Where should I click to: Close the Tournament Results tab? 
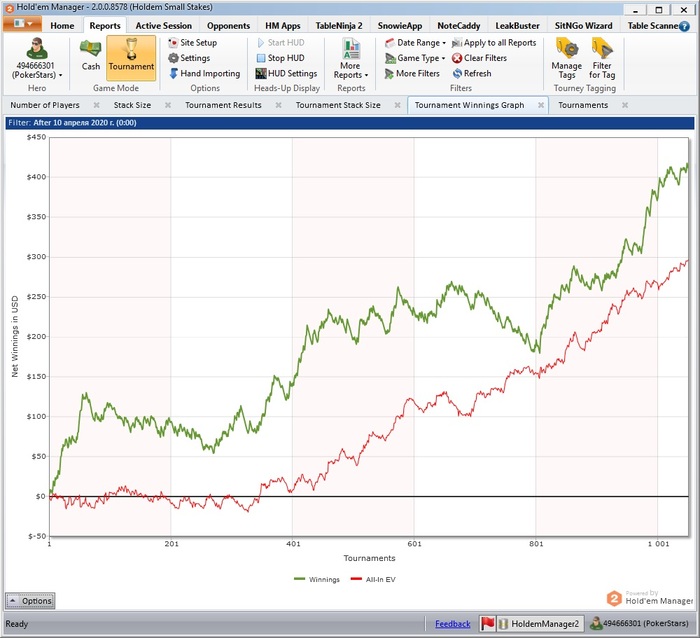[x=278, y=105]
